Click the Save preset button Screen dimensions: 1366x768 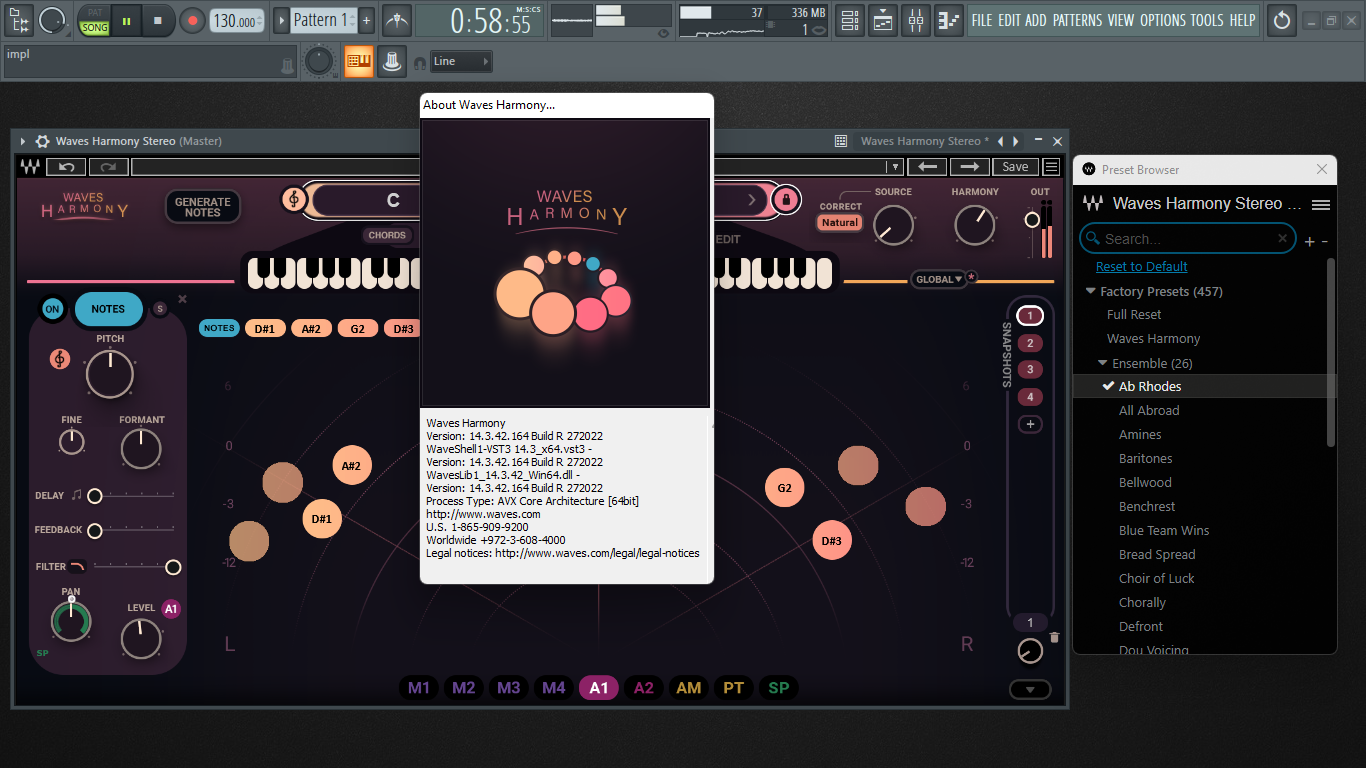pos(1015,167)
